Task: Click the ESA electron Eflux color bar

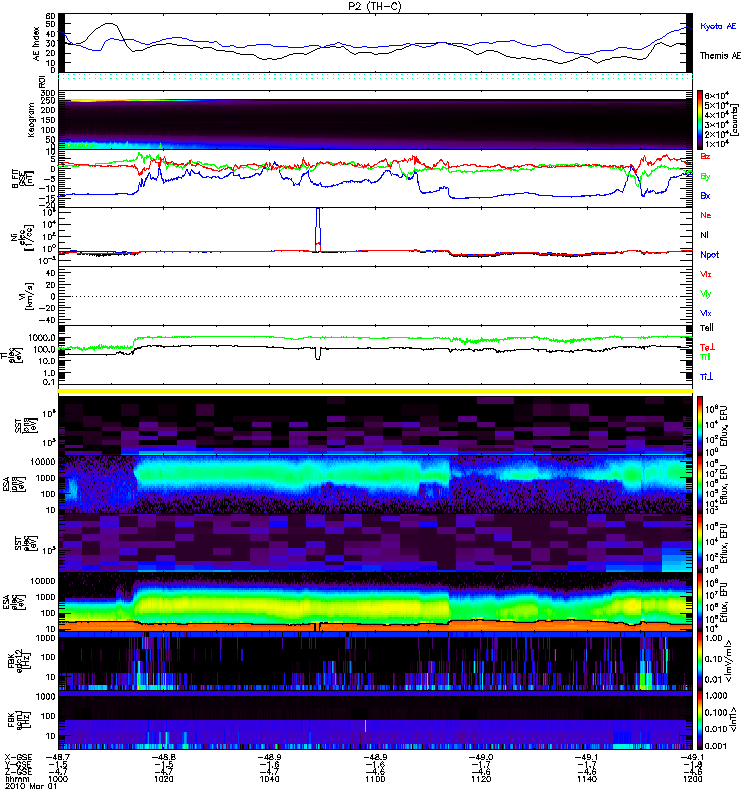Action: point(699,602)
